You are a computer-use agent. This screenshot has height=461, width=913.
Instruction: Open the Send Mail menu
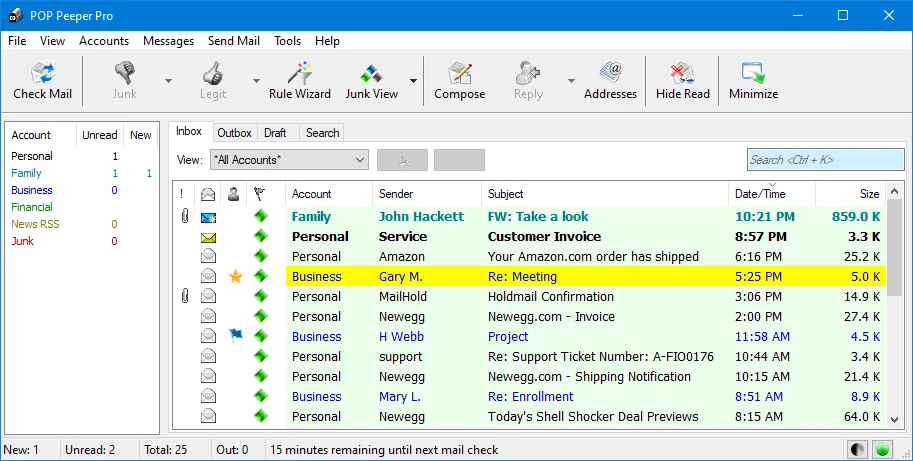pos(233,41)
